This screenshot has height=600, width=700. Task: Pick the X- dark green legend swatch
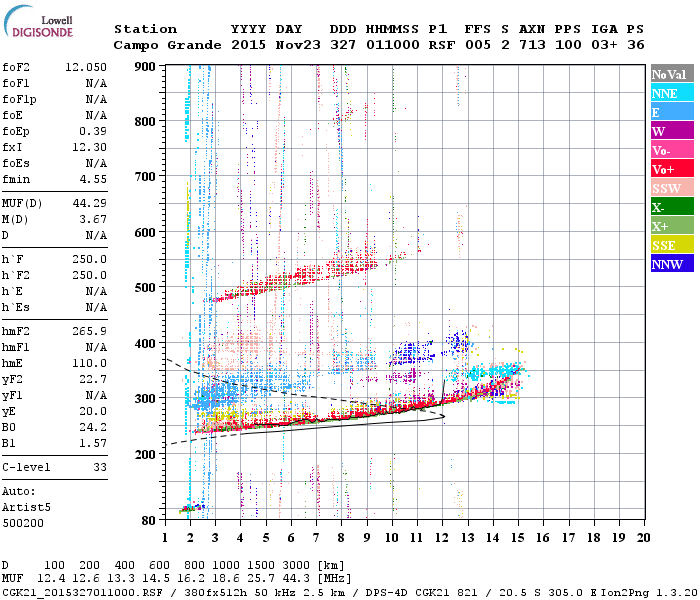[x=672, y=207]
